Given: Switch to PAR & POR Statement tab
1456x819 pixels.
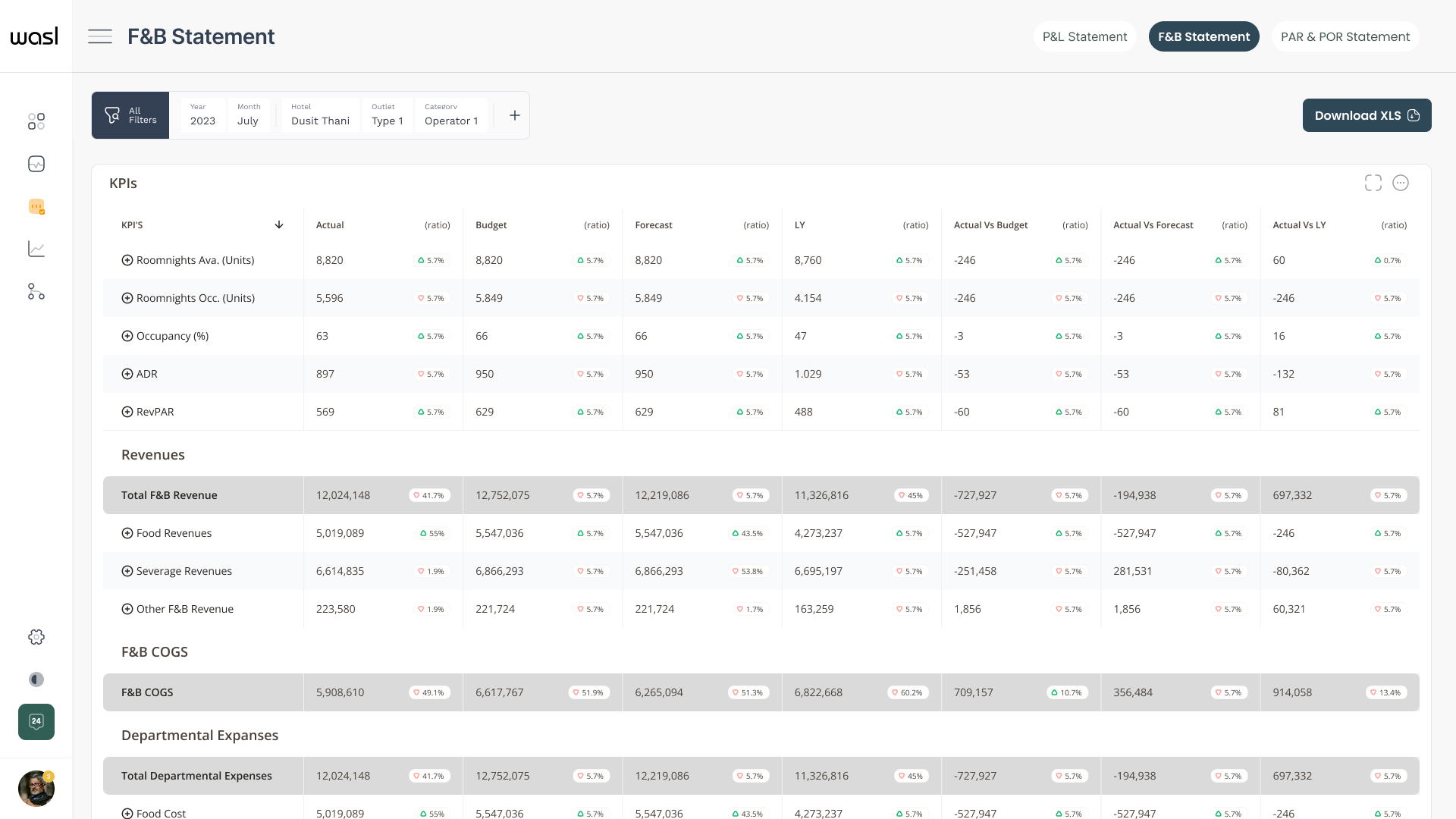Looking at the screenshot, I should point(1345,36).
